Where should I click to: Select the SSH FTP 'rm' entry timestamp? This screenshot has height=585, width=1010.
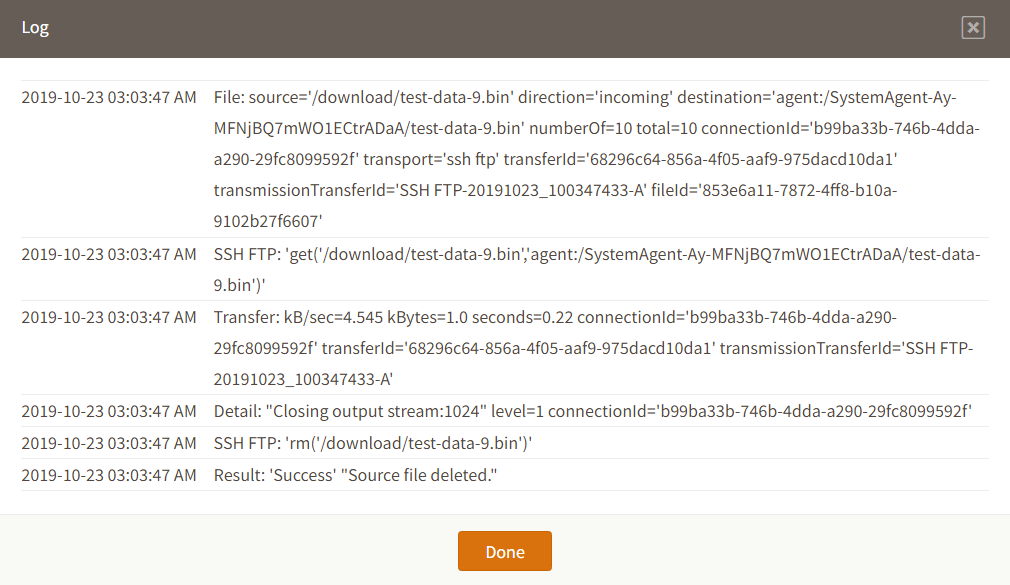point(109,443)
